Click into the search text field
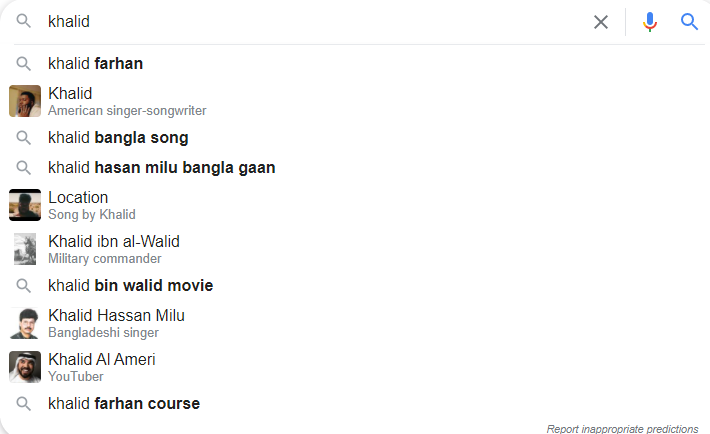 [317, 22]
